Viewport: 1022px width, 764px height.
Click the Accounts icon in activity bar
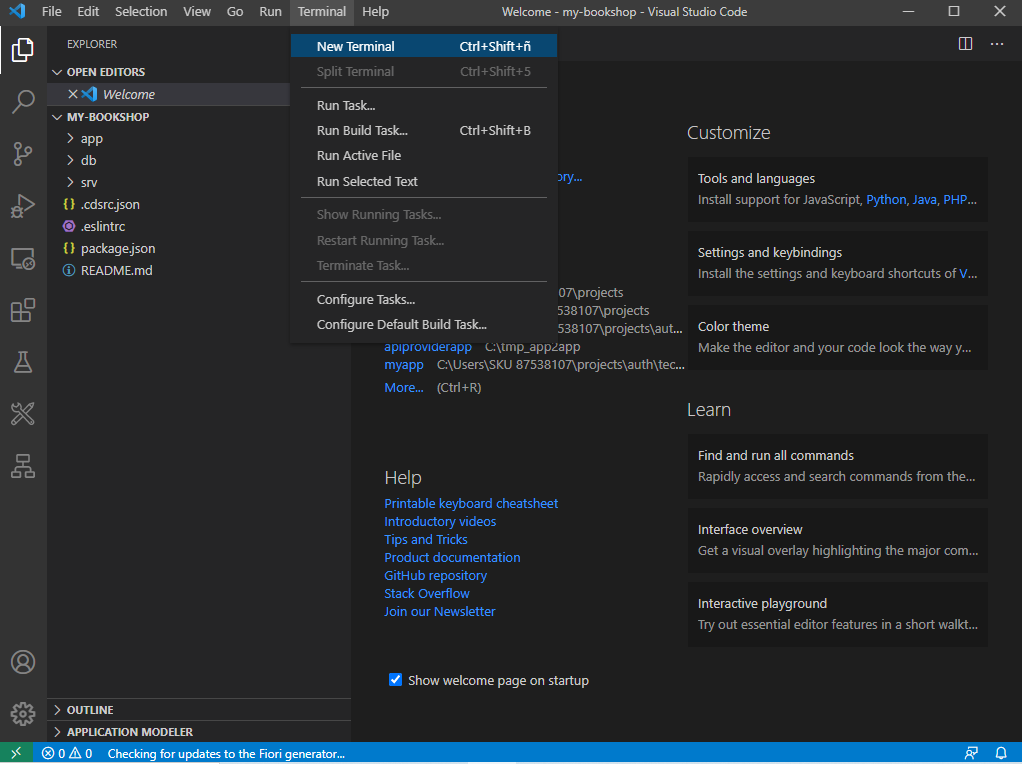click(23, 662)
